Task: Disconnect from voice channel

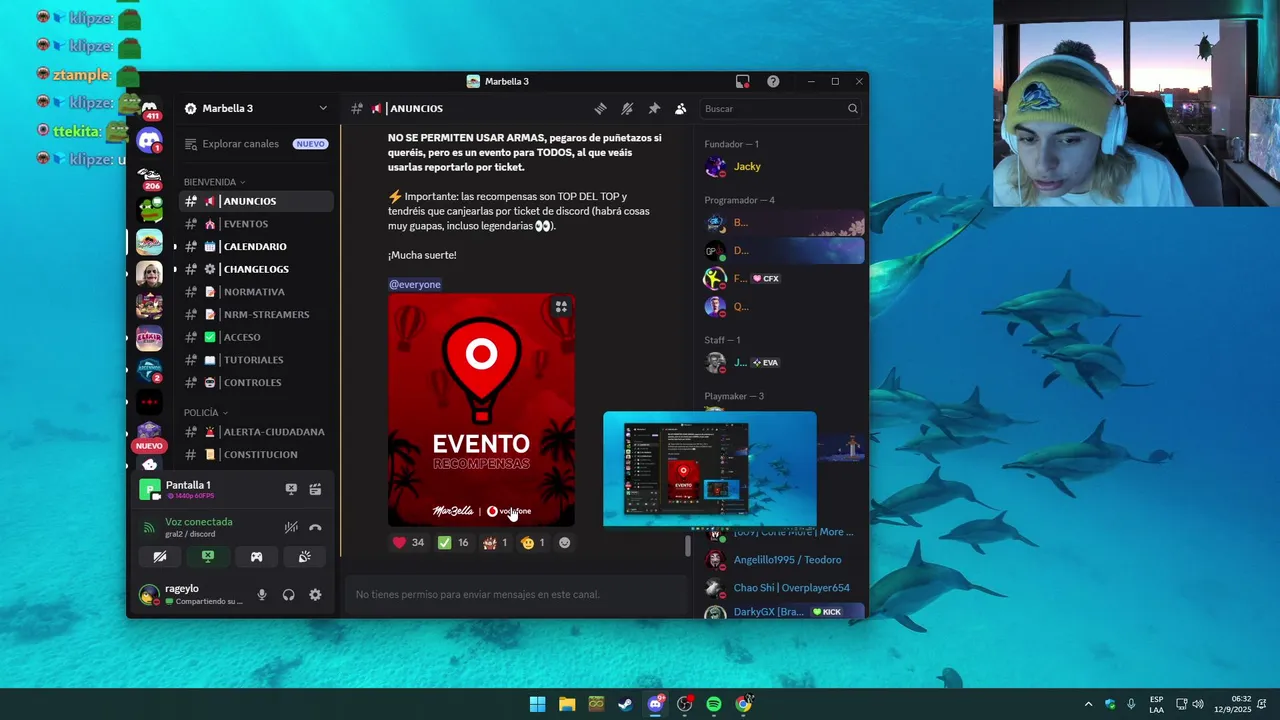Action: click(x=315, y=527)
